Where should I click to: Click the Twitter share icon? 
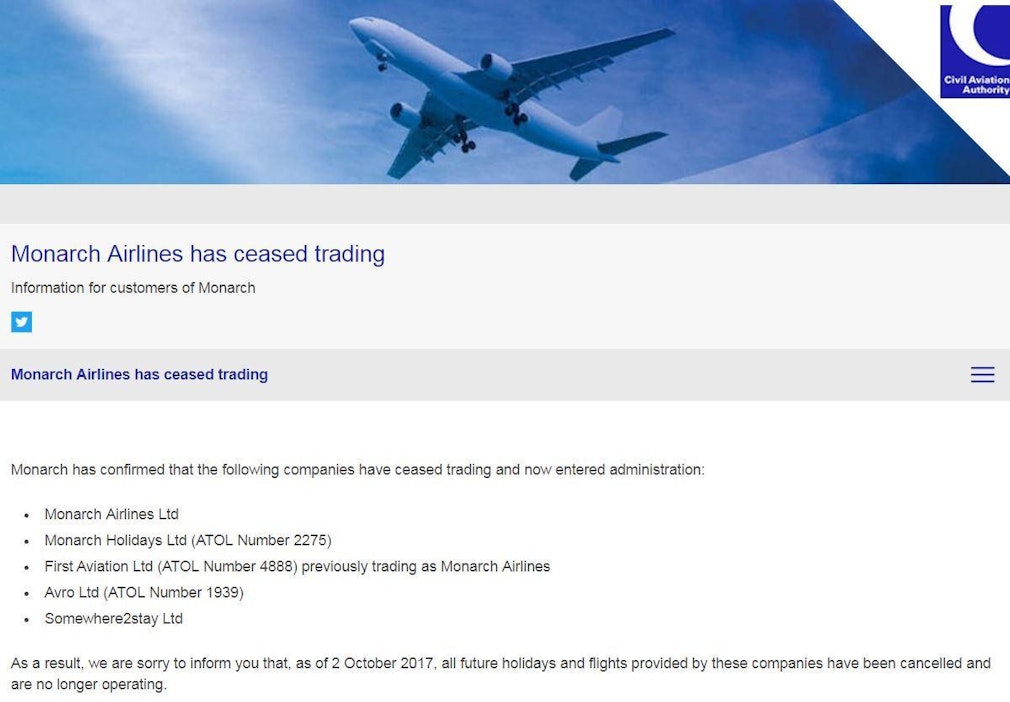21,322
